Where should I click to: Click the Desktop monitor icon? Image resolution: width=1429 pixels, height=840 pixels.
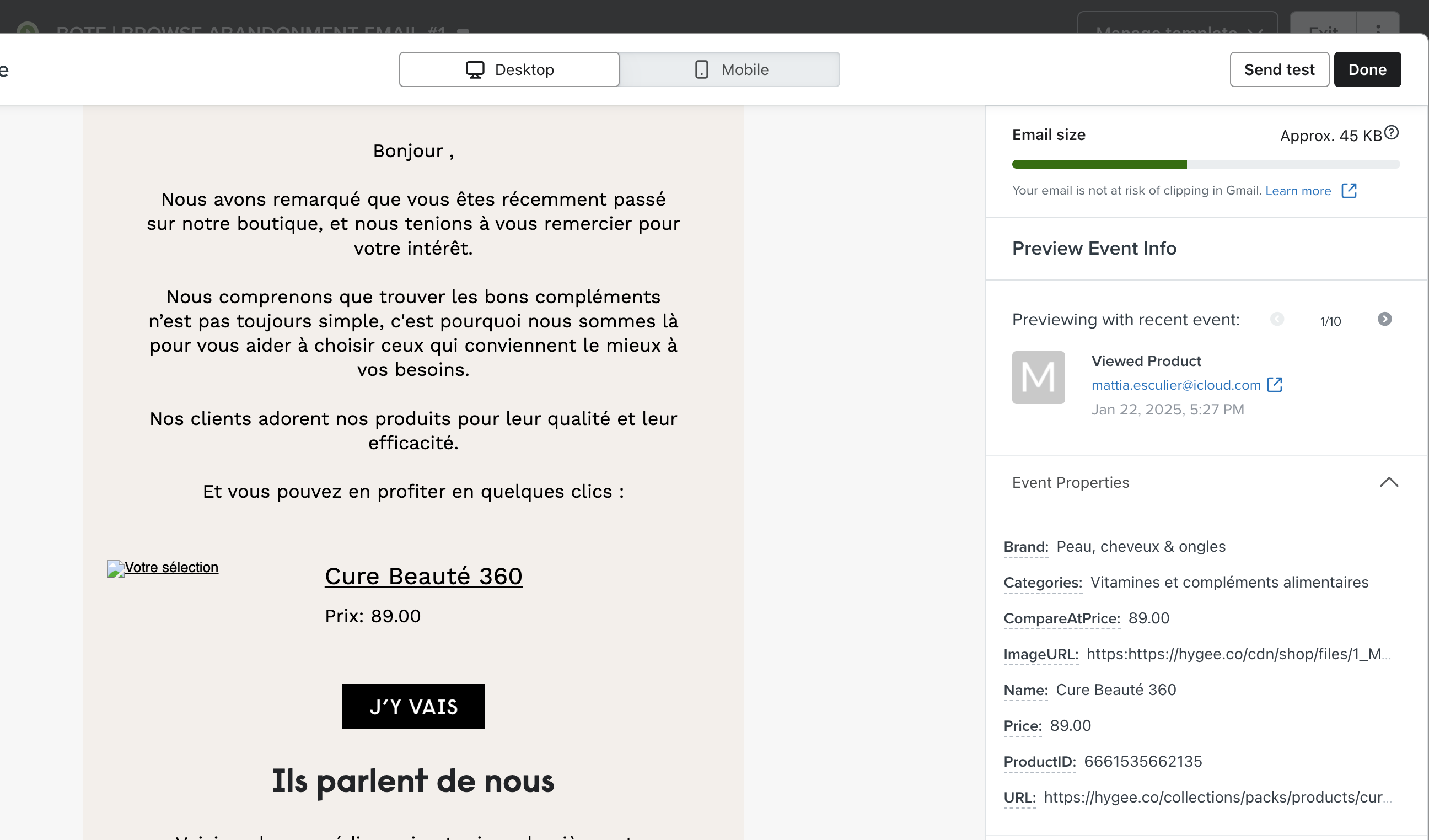[x=475, y=69]
